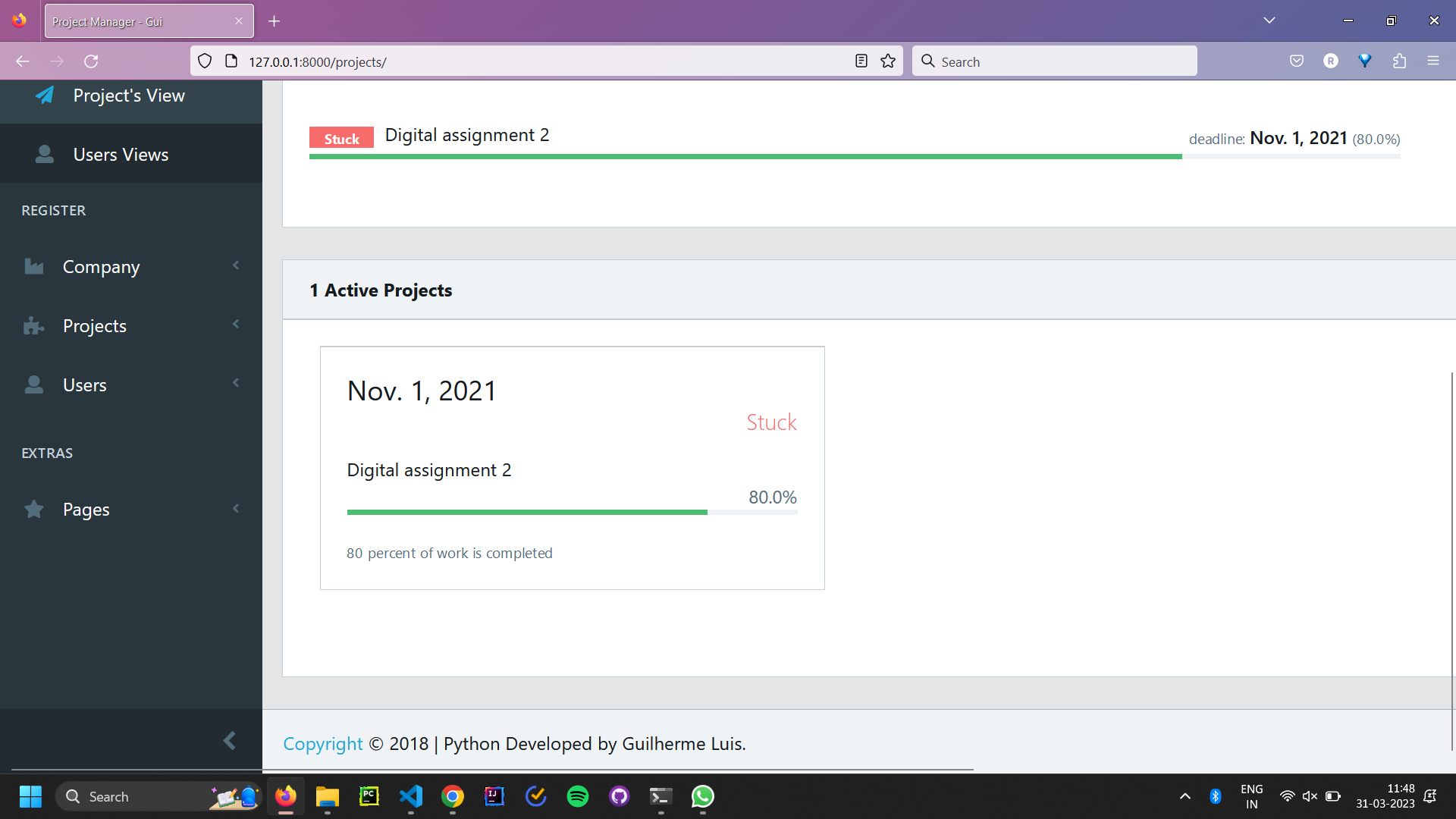Click the Company chart icon in sidebar
This screenshot has height=819, width=1456.
(x=33, y=267)
